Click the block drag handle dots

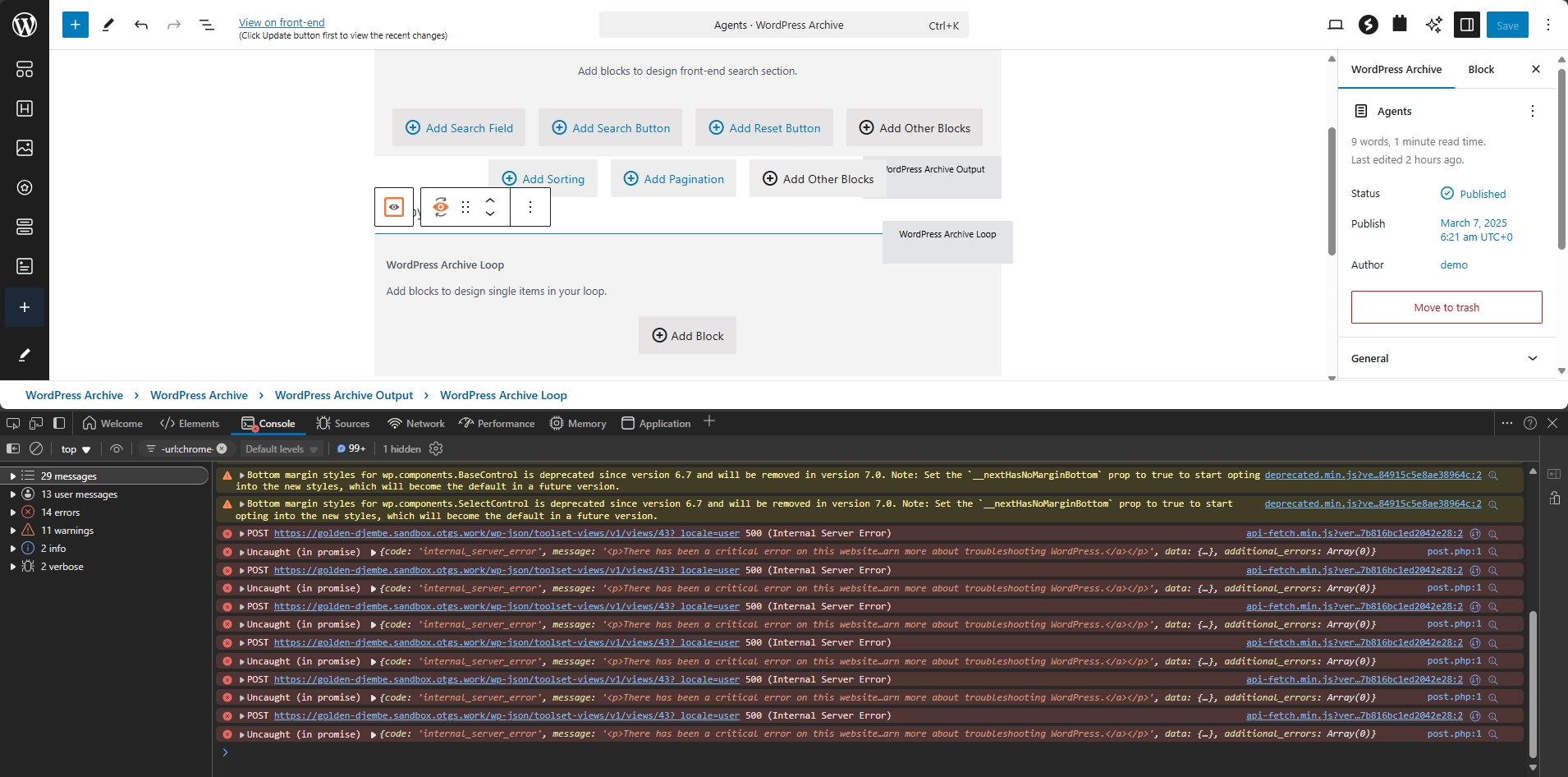[465, 207]
